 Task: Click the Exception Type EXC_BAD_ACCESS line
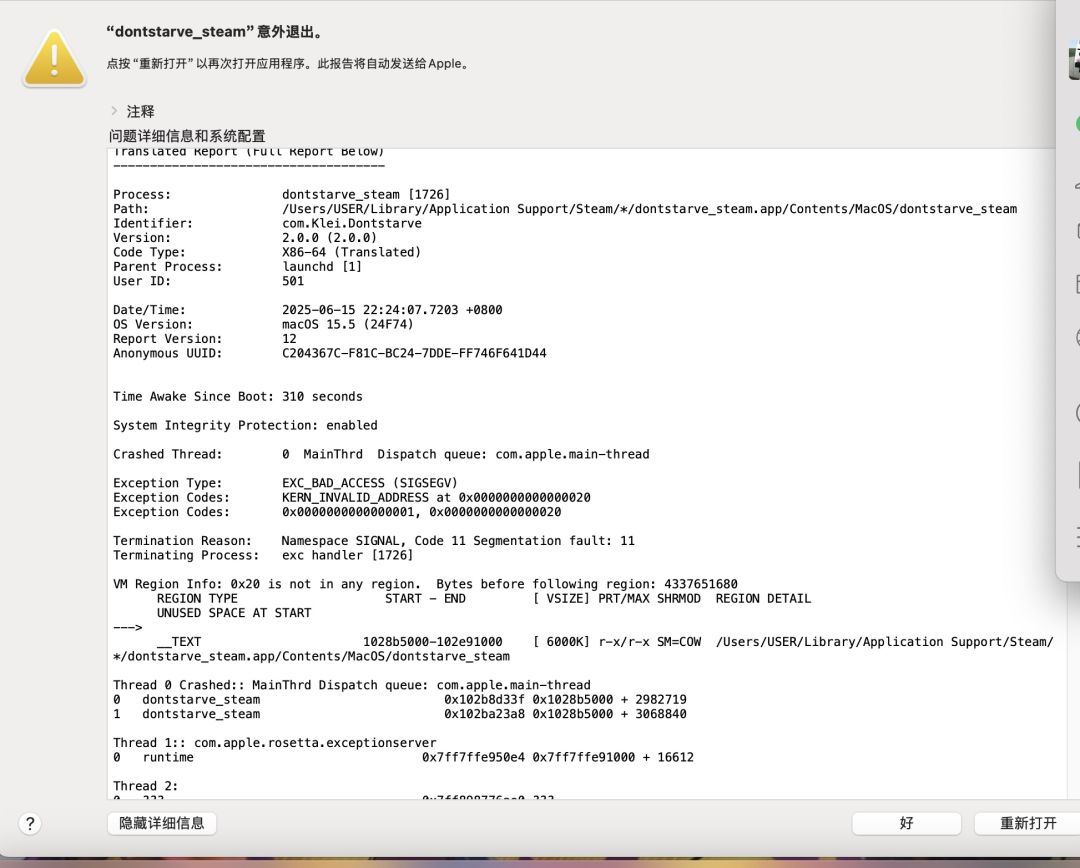pyautogui.click(x=285, y=483)
